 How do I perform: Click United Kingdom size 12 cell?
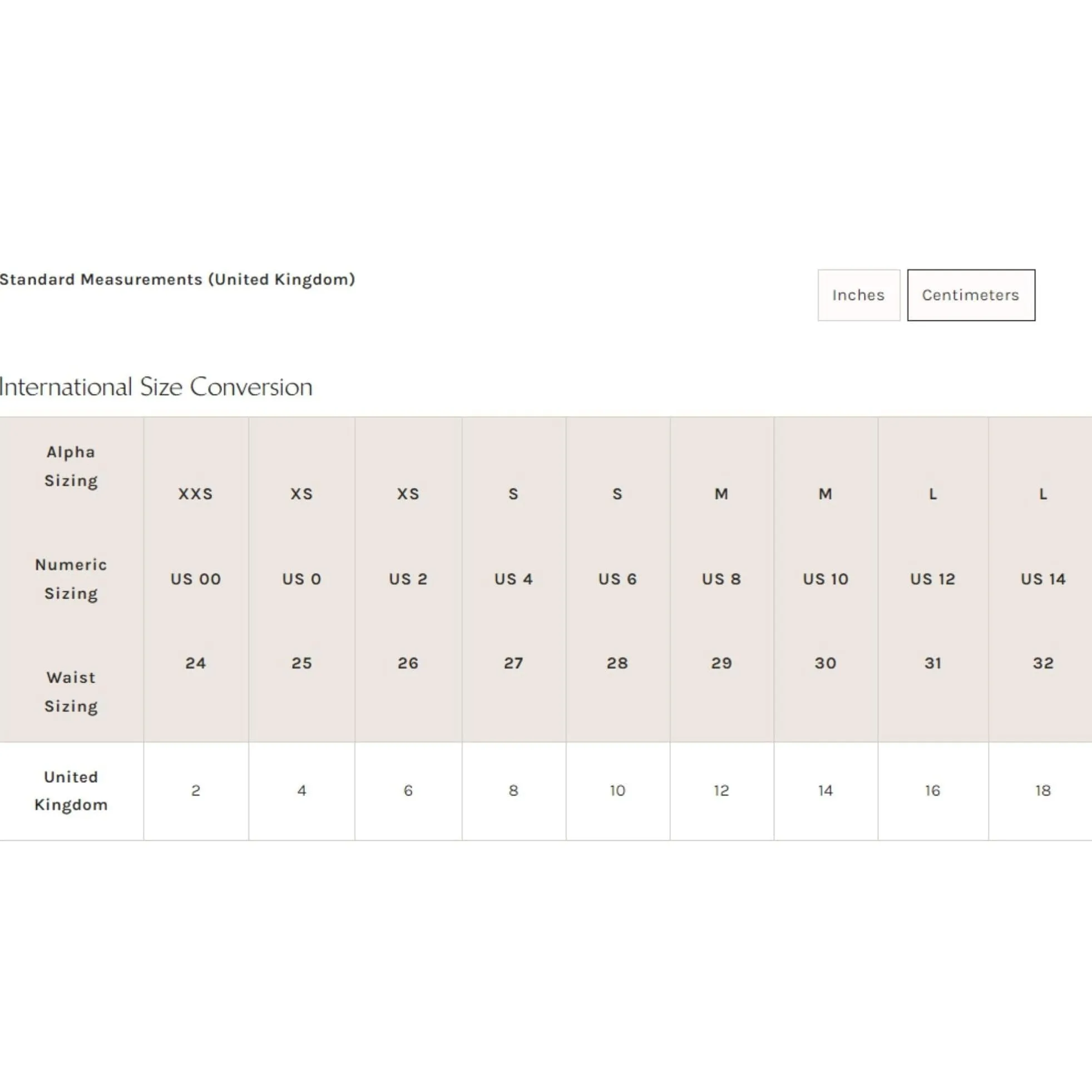click(x=722, y=790)
